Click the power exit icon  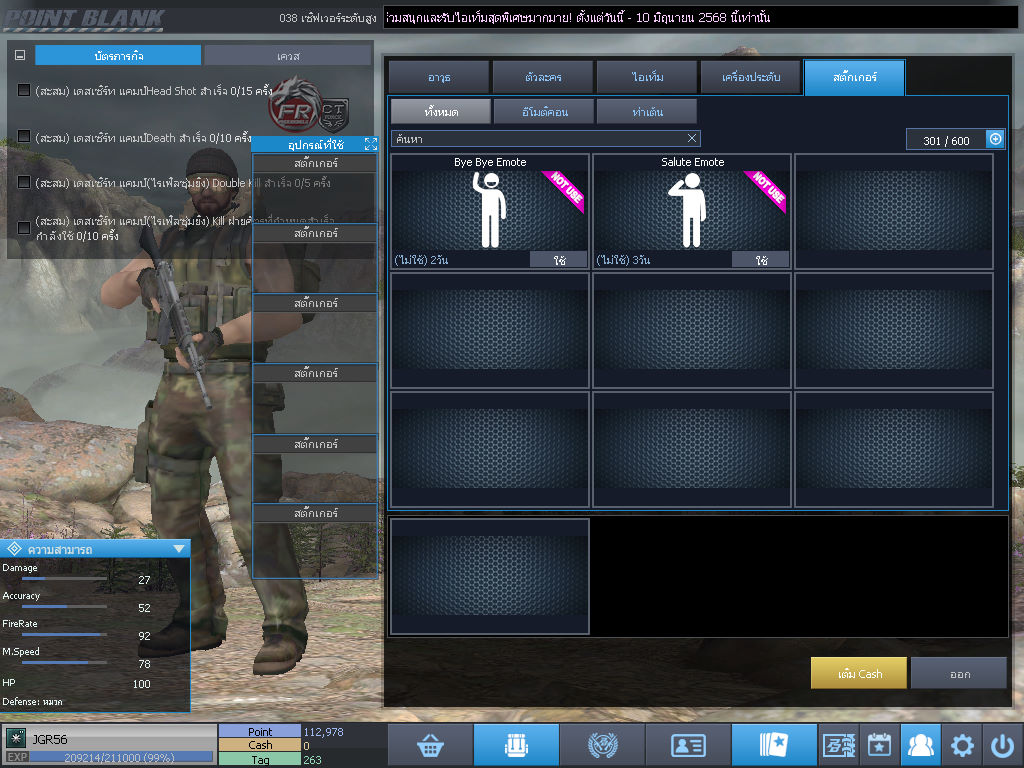pos(1002,745)
